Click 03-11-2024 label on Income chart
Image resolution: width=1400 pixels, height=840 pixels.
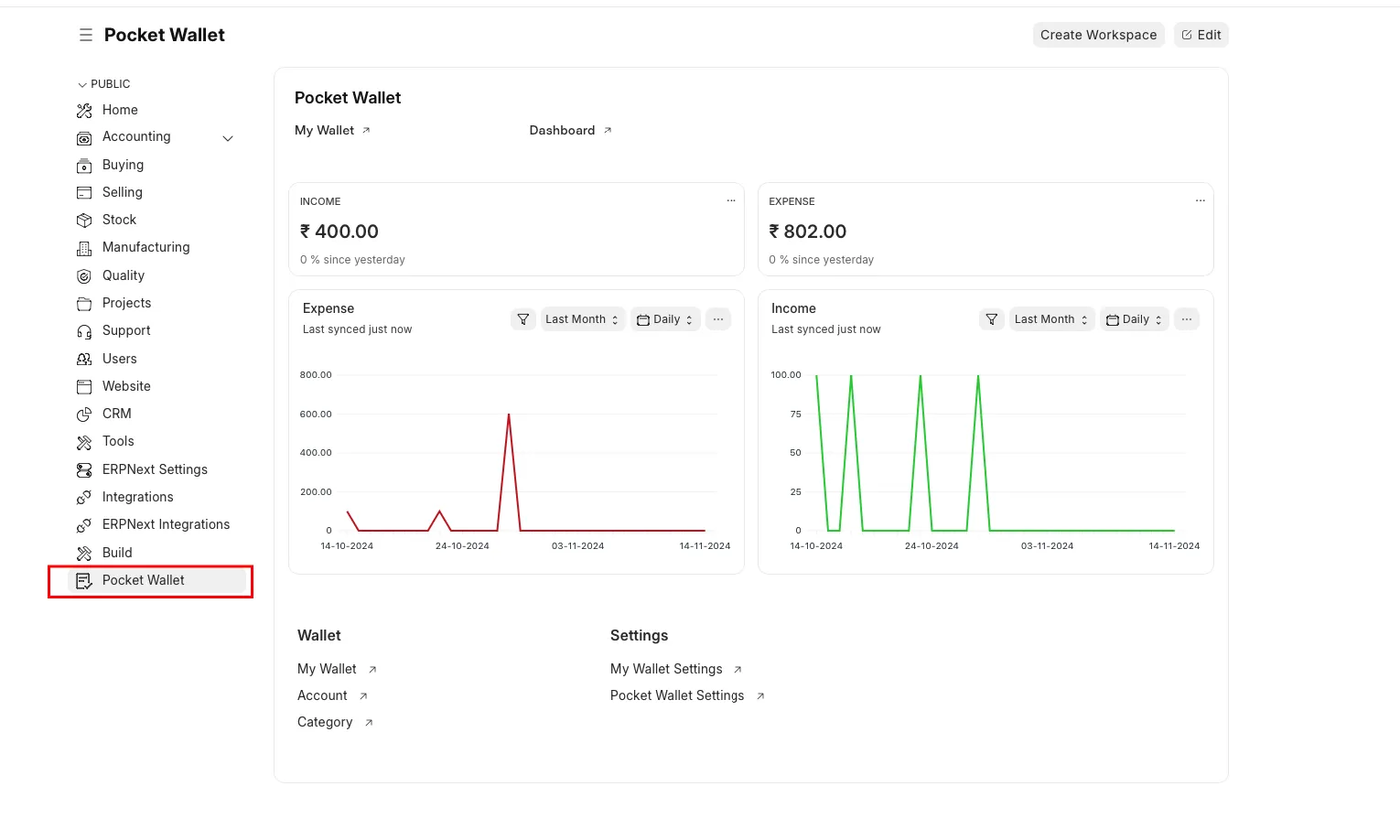(1047, 546)
